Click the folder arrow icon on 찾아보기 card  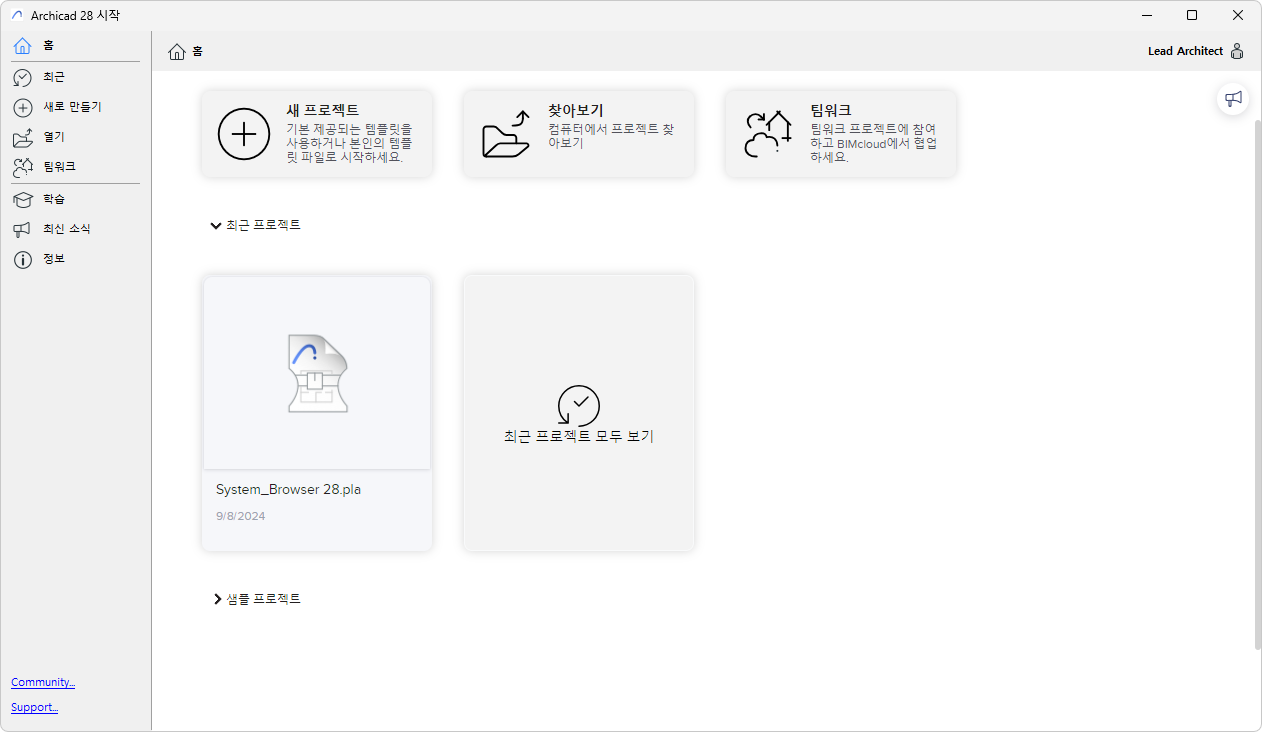[506, 135]
